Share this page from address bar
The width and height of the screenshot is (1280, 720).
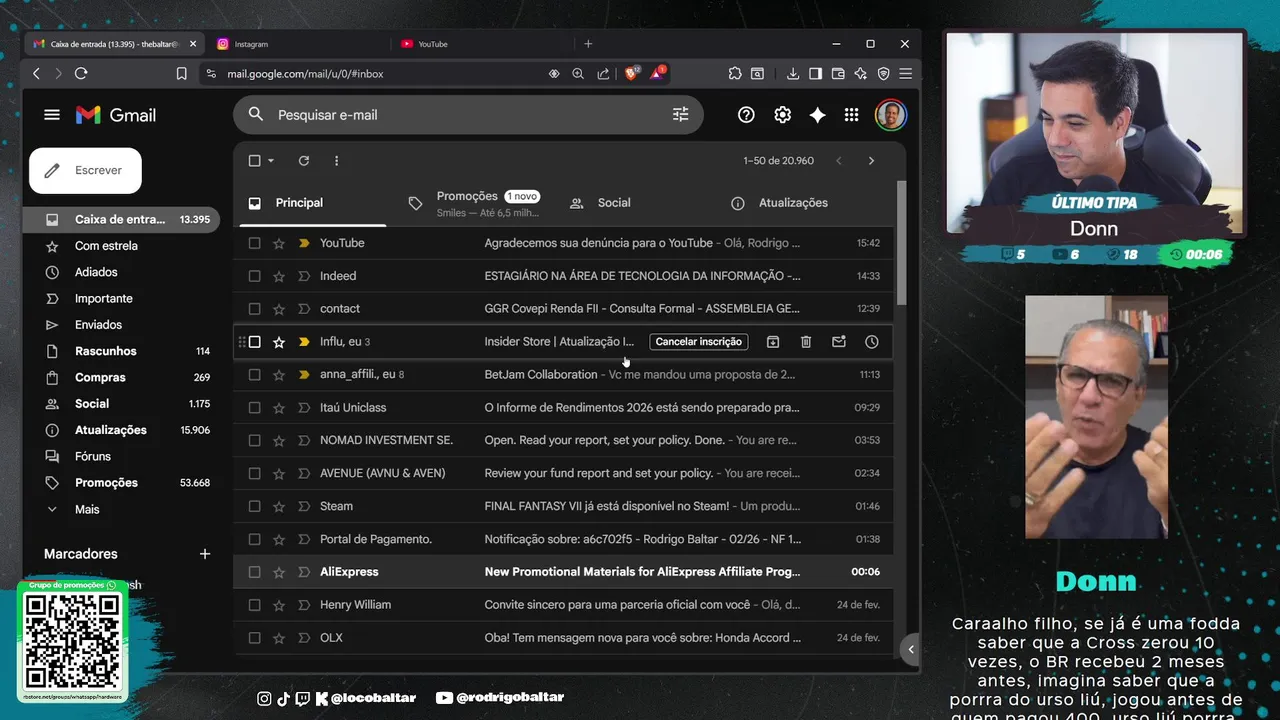603,73
